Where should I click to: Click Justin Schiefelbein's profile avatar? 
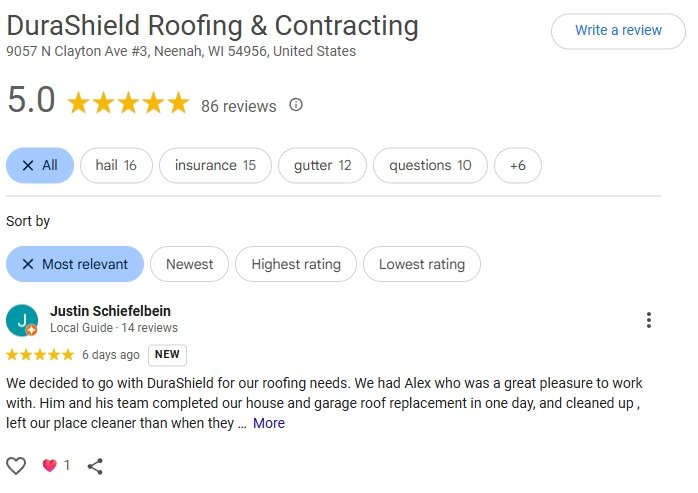[x=22, y=320]
